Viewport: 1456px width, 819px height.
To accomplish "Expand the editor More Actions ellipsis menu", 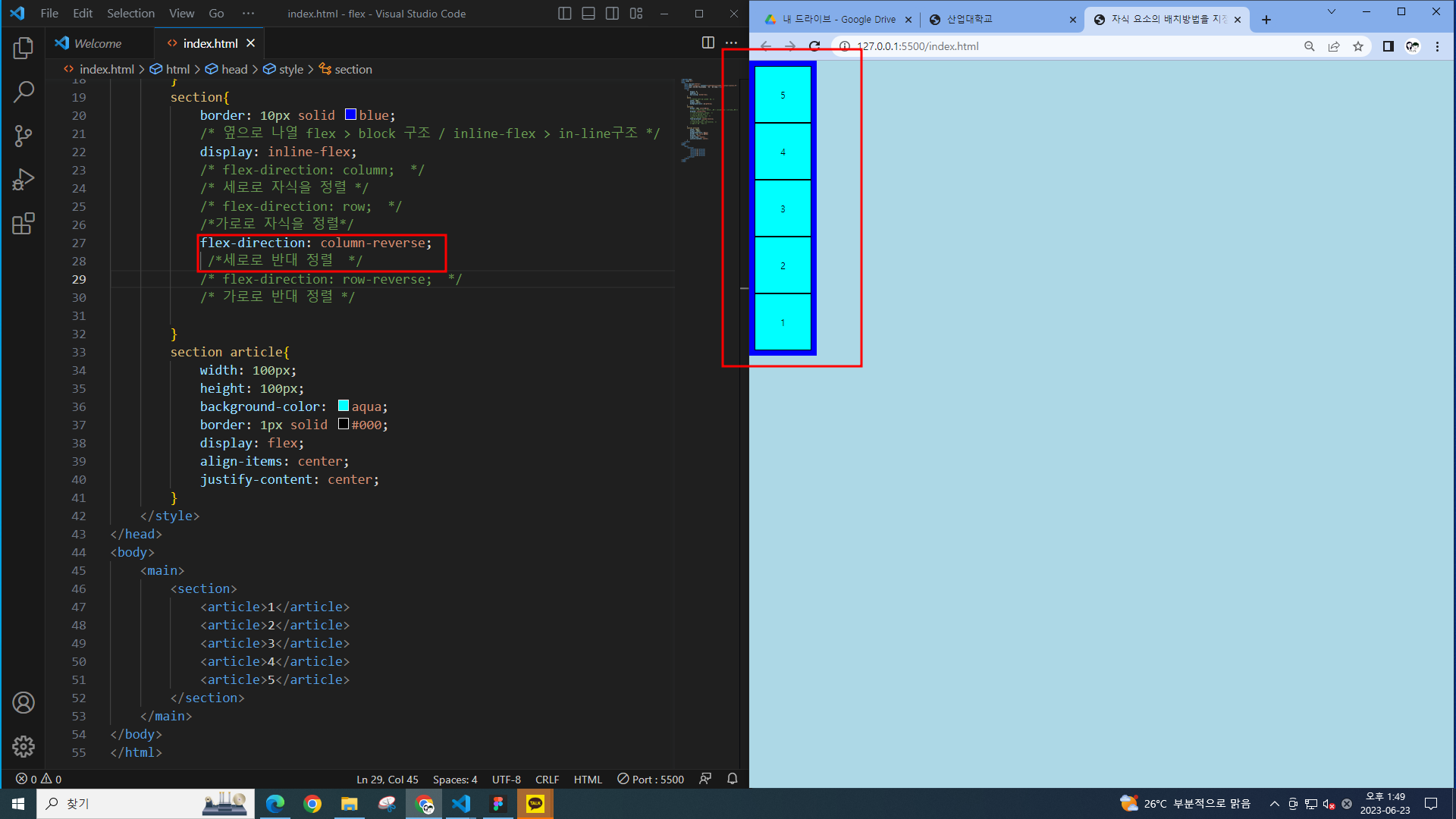I will point(731,43).
